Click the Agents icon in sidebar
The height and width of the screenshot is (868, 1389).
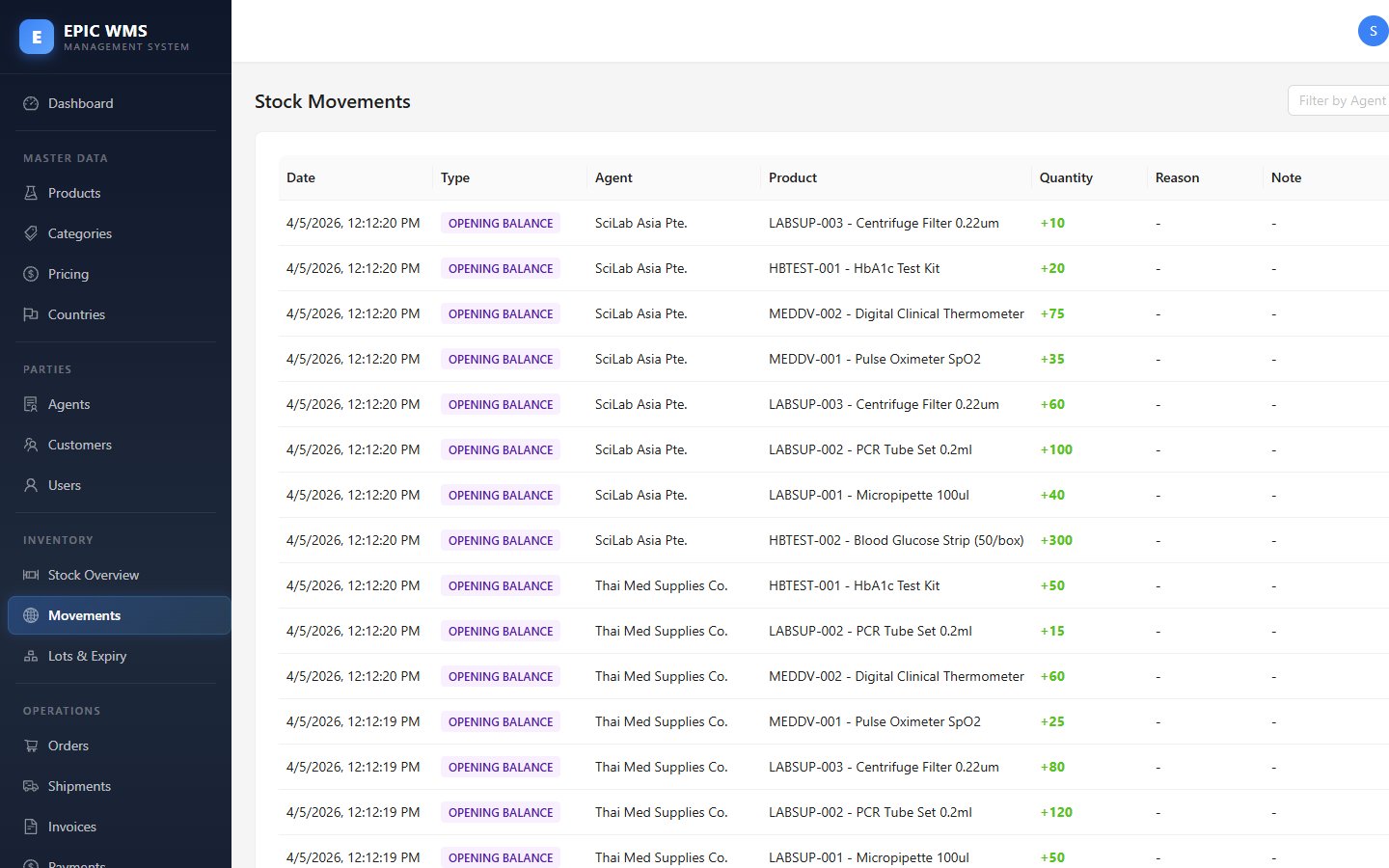coord(31,404)
